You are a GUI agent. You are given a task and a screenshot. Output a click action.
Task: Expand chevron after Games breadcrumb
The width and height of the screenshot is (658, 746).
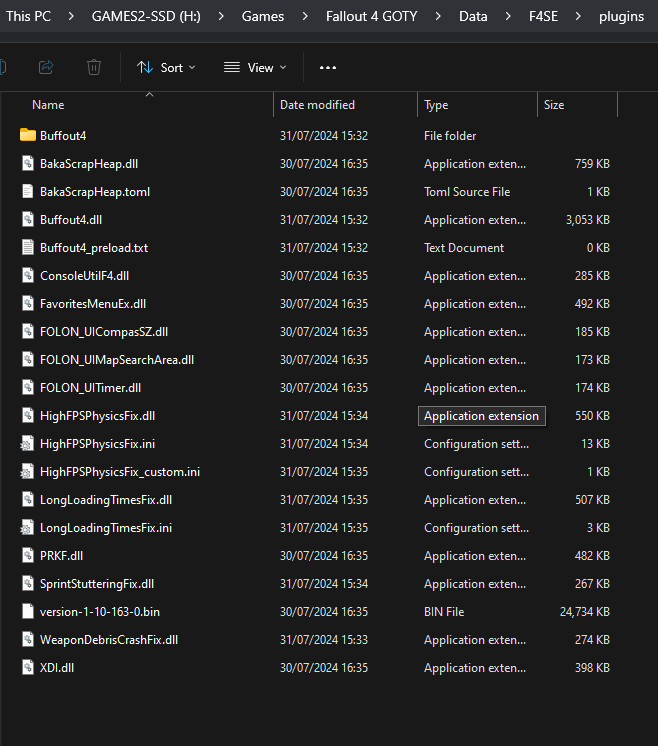pyautogui.click(x=305, y=16)
